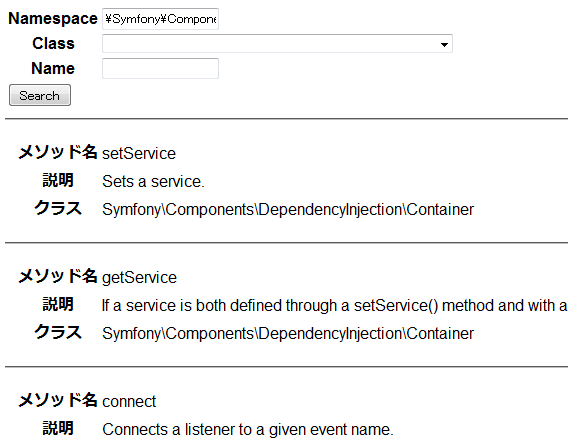Select 'Connects a listener to a given event name.'
The width and height of the screenshot is (568, 445).
coord(248,429)
